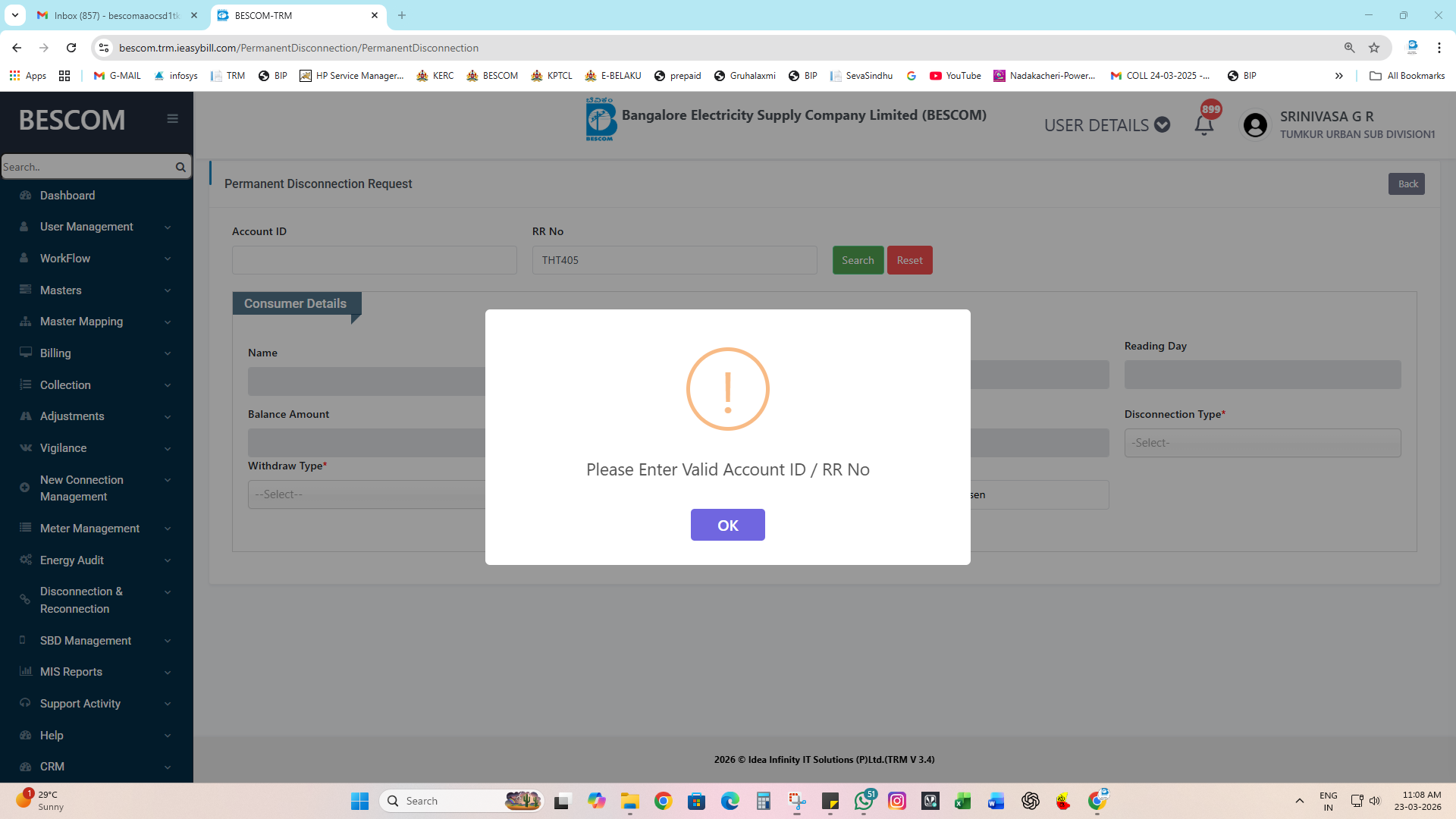Click the user profile avatar icon
Screen dimensions: 1456x819
pyautogui.click(x=1255, y=125)
